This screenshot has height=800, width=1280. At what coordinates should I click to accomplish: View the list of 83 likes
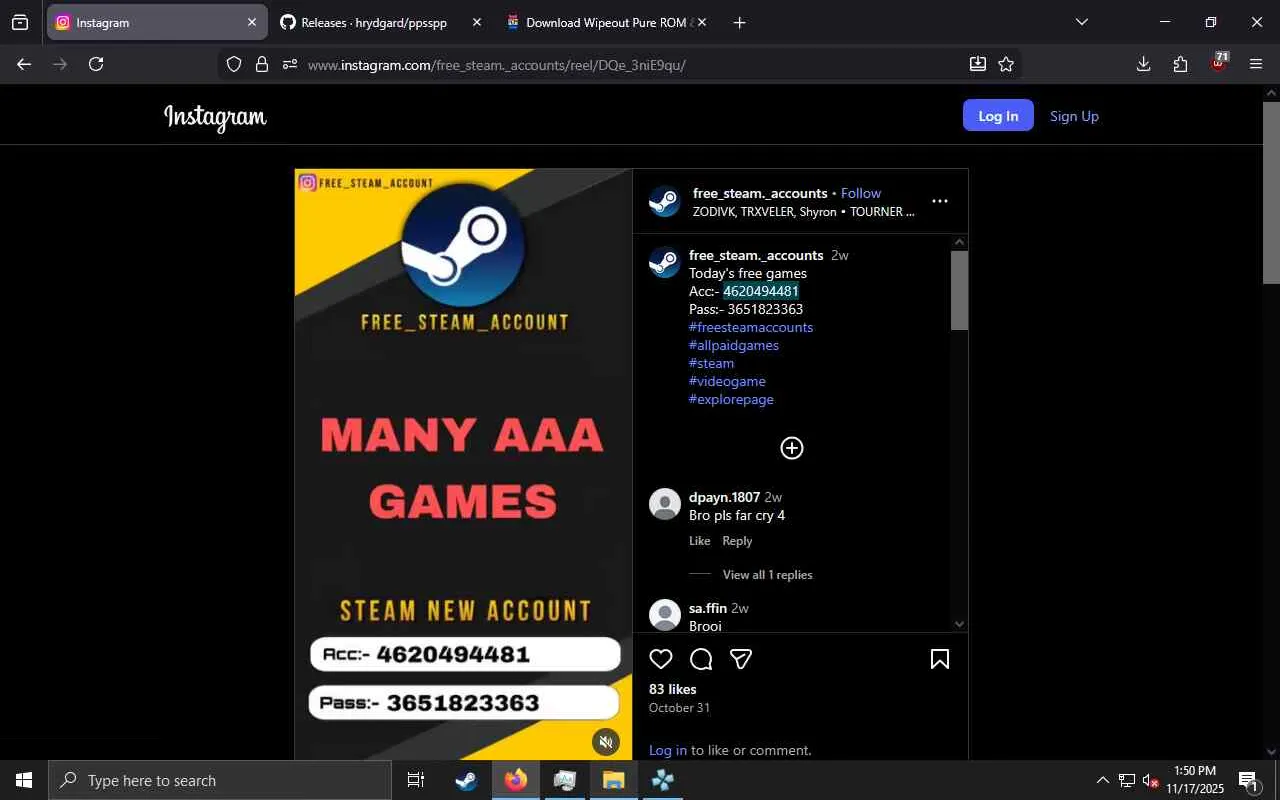point(673,689)
